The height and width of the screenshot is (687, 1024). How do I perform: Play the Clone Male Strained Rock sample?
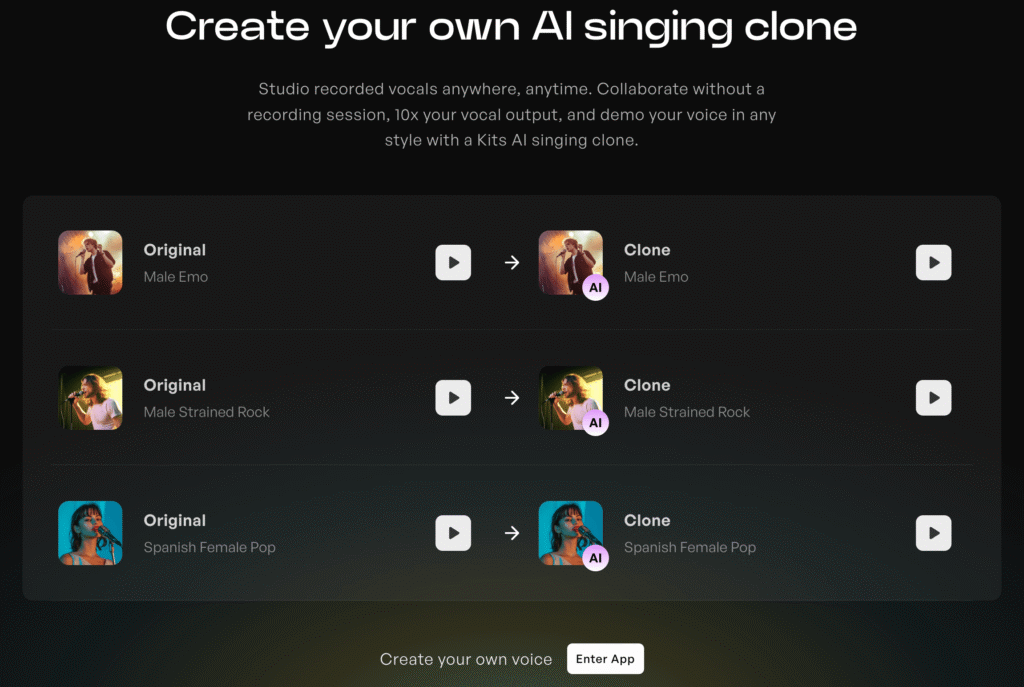tap(933, 398)
